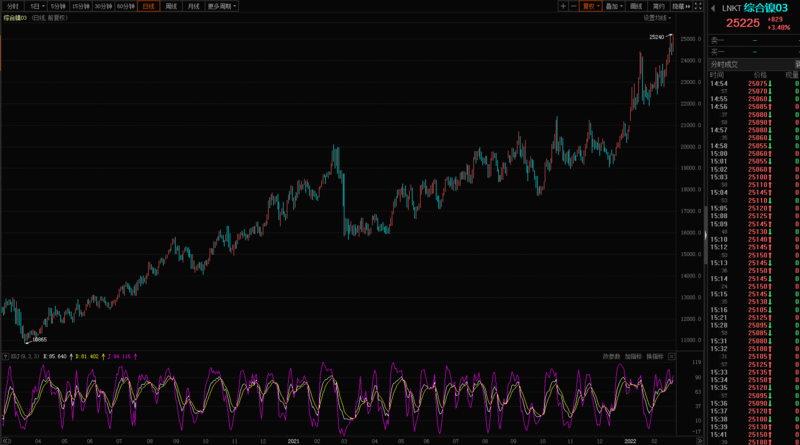The height and width of the screenshot is (445, 800).
Task: Click the timeline scroll-right arrow icon
Action: point(699,441)
